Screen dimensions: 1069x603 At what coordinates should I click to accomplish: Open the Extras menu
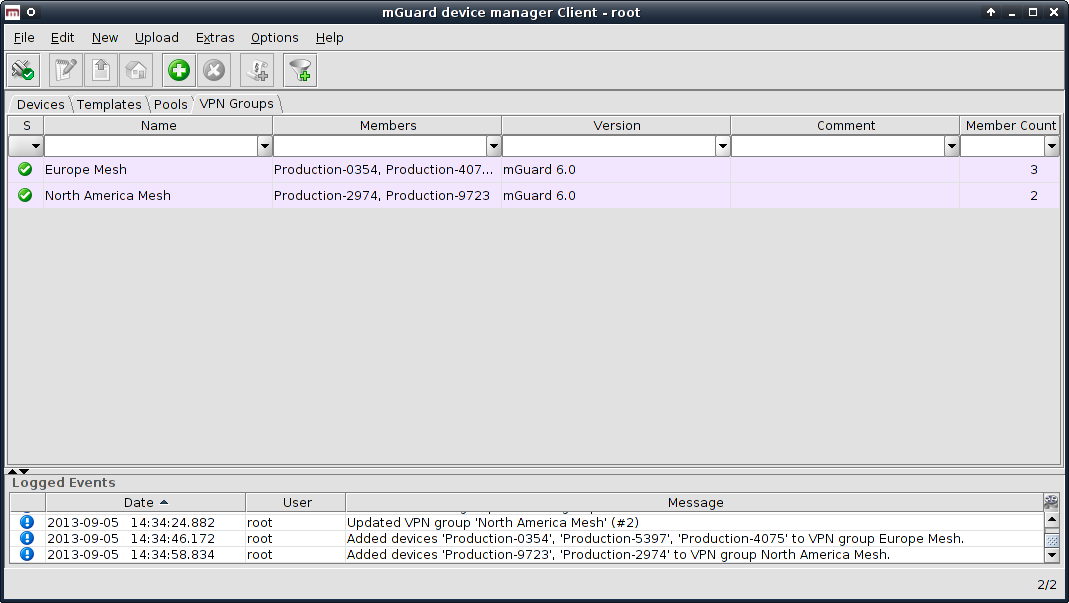[x=215, y=38]
